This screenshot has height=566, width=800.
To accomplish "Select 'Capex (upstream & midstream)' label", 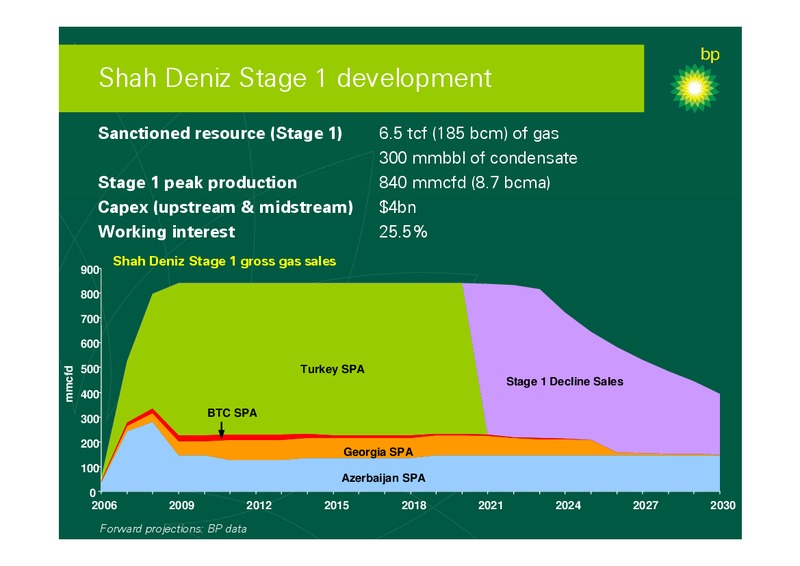I will point(226,207).
